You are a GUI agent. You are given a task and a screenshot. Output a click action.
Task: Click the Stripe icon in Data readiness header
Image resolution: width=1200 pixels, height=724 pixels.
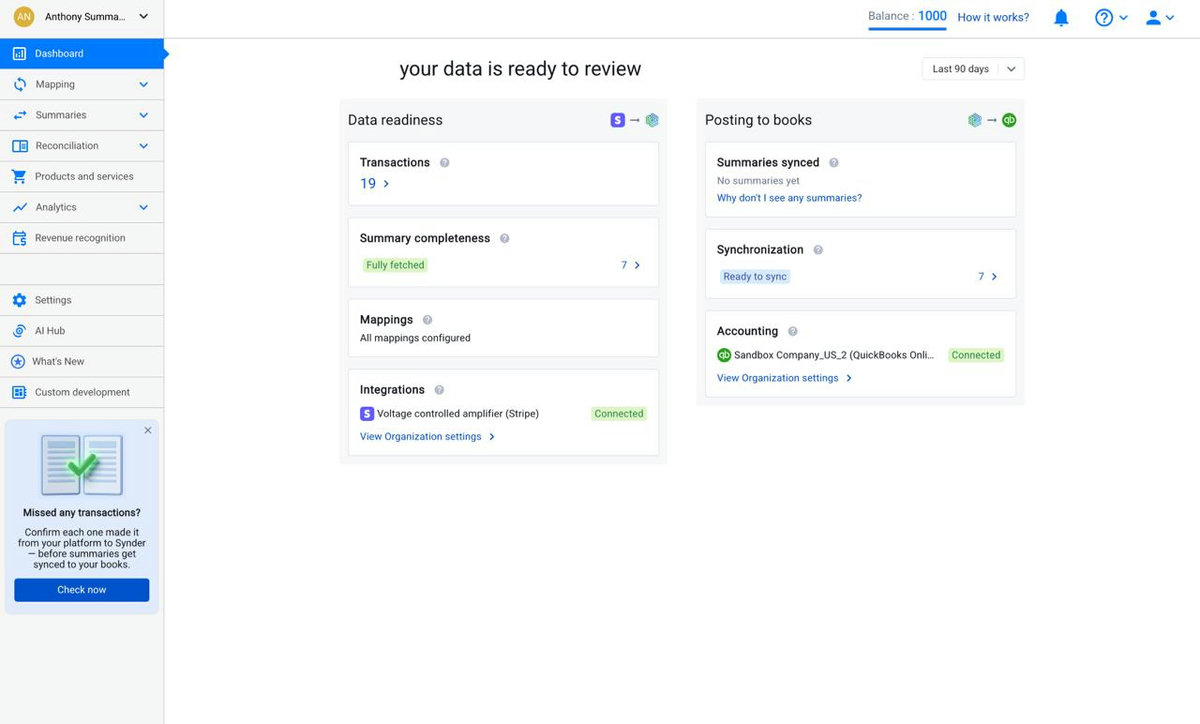(618, 120)
